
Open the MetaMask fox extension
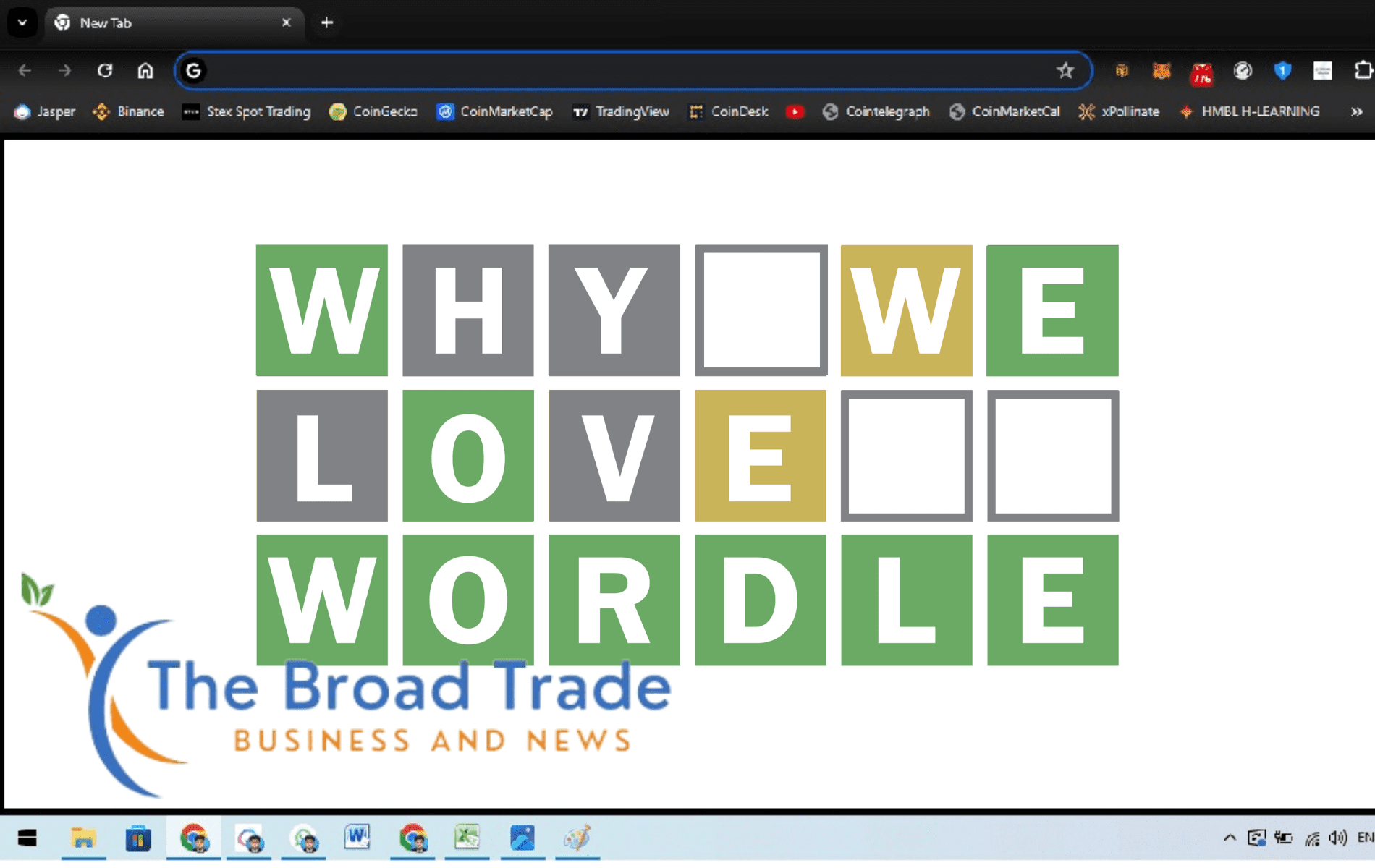pos(1162,70)
